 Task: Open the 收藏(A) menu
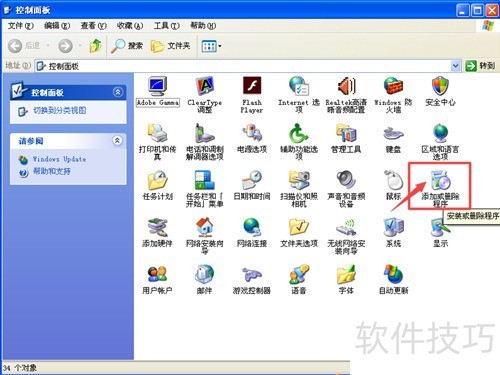(x=130, y=26)
